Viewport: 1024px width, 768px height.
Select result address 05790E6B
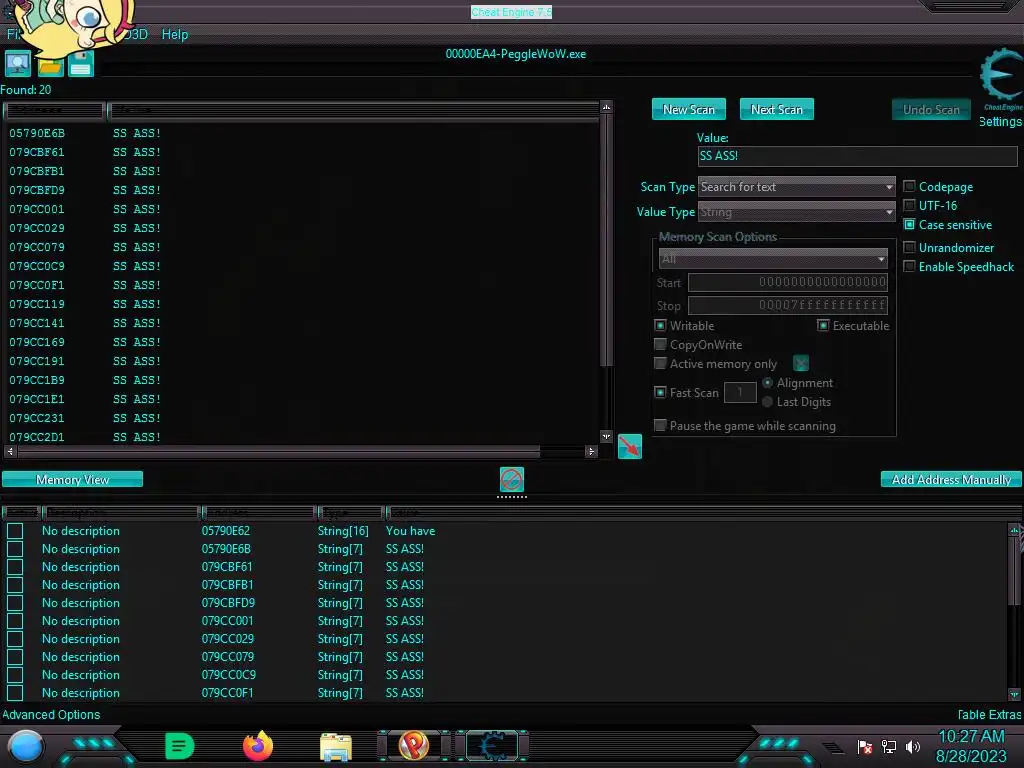37,133
